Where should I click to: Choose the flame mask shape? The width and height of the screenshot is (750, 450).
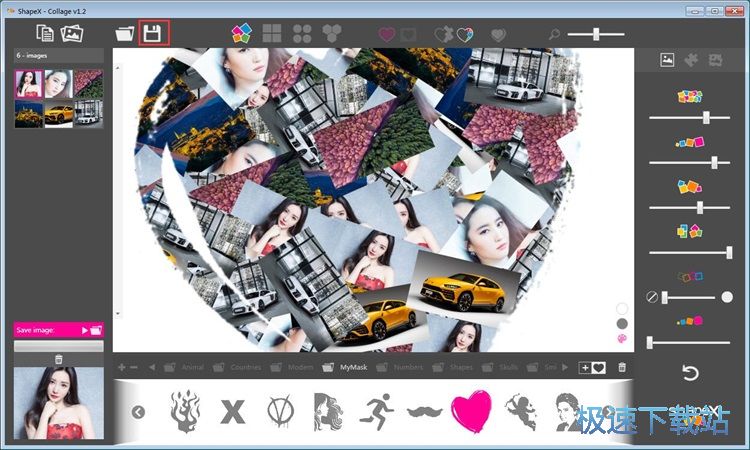186,411
